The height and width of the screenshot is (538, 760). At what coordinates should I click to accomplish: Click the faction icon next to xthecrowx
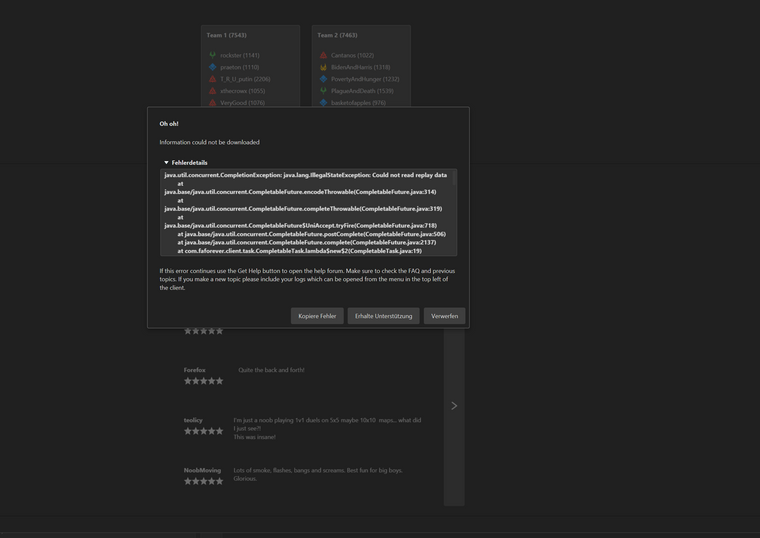213,91
